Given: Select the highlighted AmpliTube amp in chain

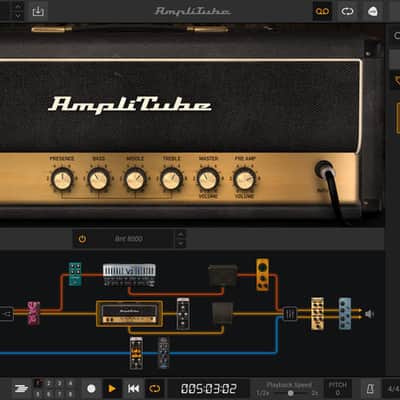Looking at the screenshot, I should (129, 314).
